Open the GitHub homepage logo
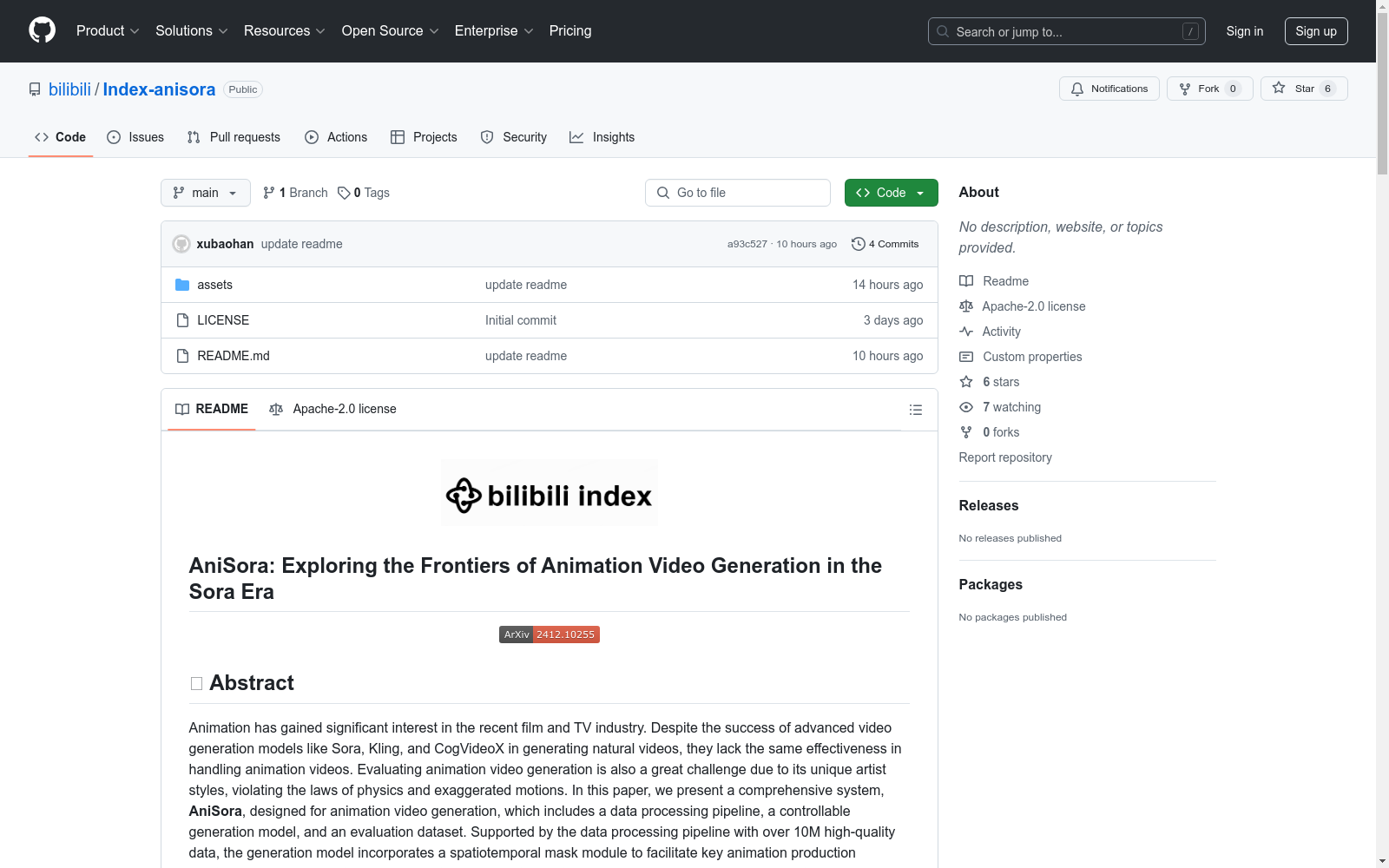1389x868 pixels. tap(42, 30)
